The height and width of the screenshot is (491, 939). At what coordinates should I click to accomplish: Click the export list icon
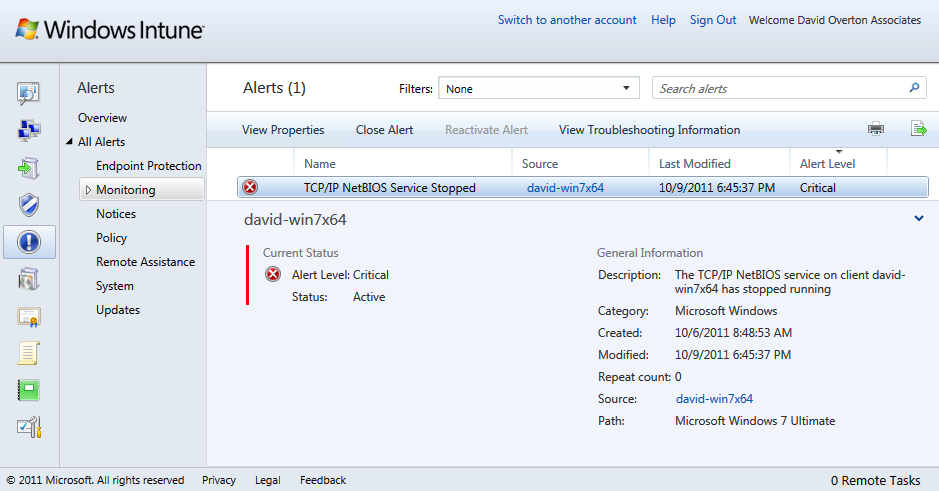(919, 128)
